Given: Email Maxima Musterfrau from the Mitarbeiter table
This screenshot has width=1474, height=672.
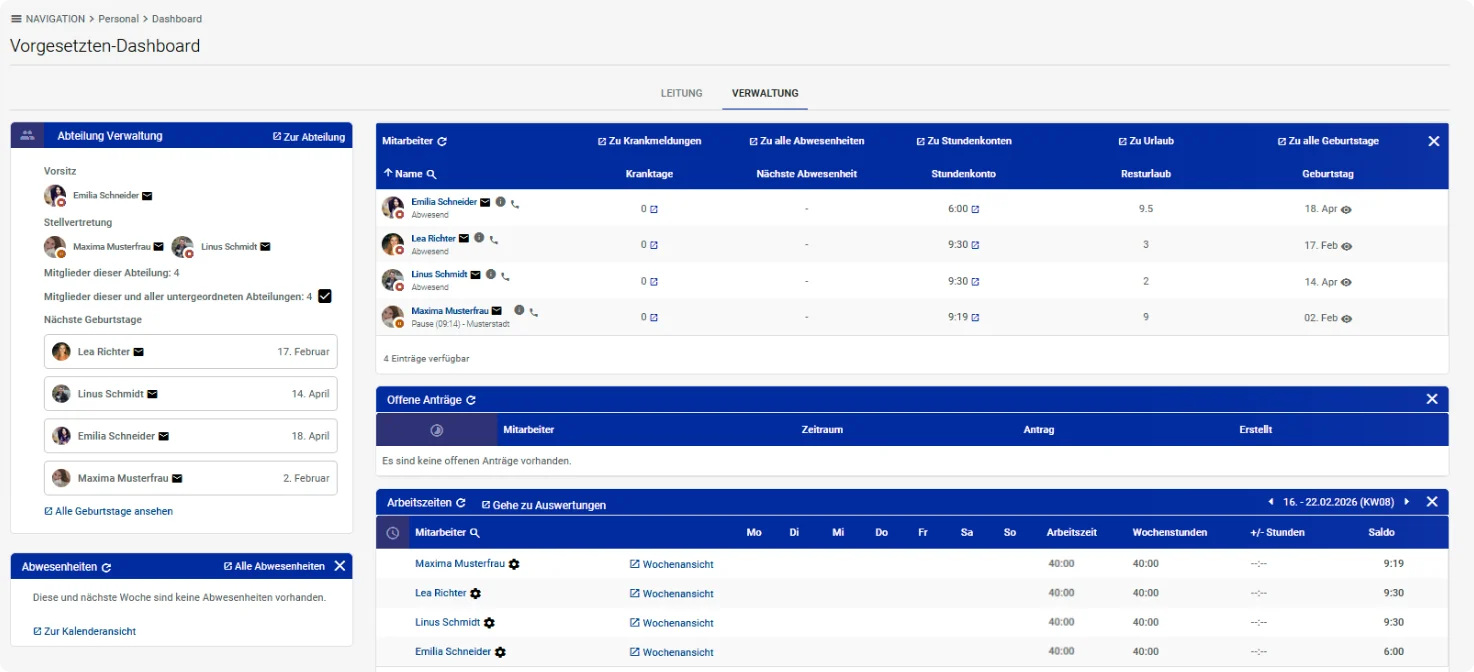Looking at the screenshot, I should click(x=497, y=311).
